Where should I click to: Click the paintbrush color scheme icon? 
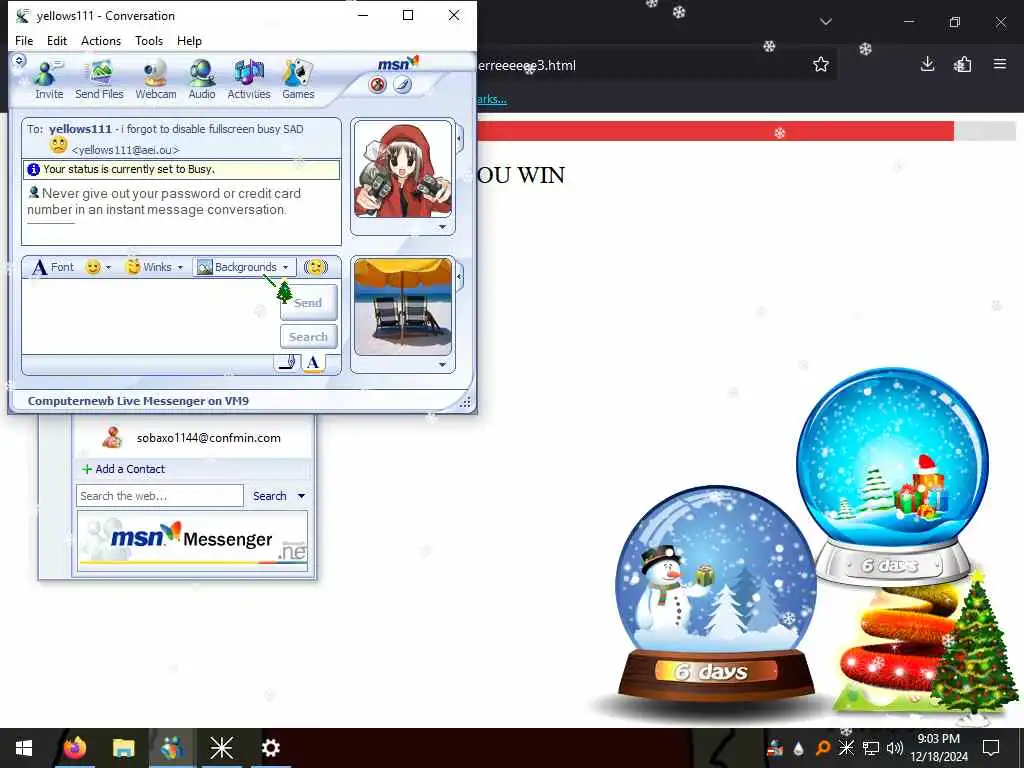(402, 84)
